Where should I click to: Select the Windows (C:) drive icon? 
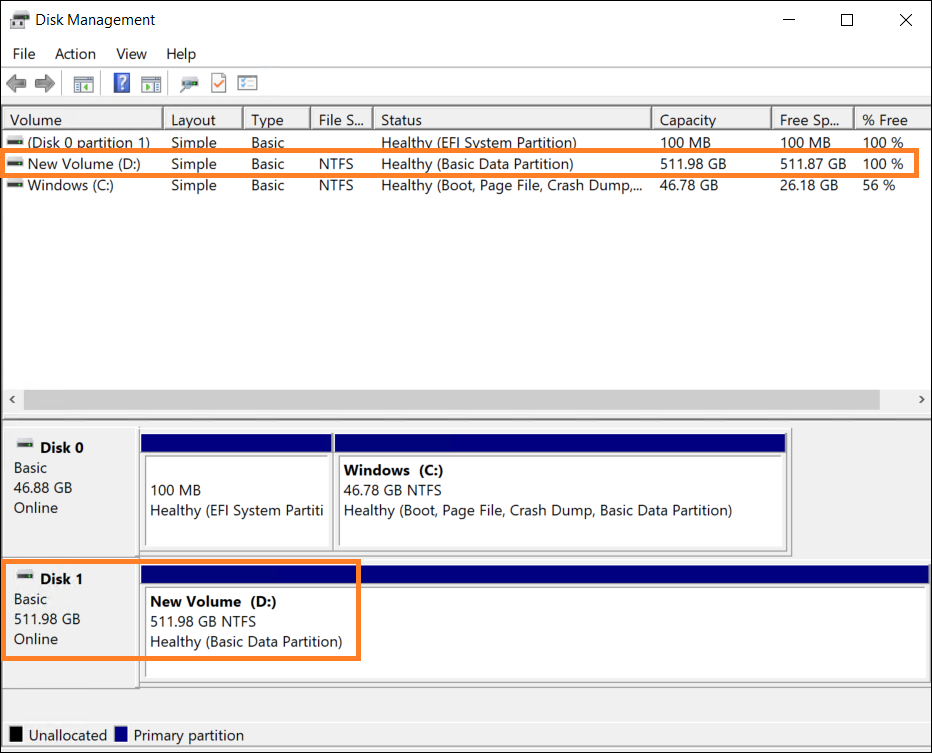coord(14,185)
